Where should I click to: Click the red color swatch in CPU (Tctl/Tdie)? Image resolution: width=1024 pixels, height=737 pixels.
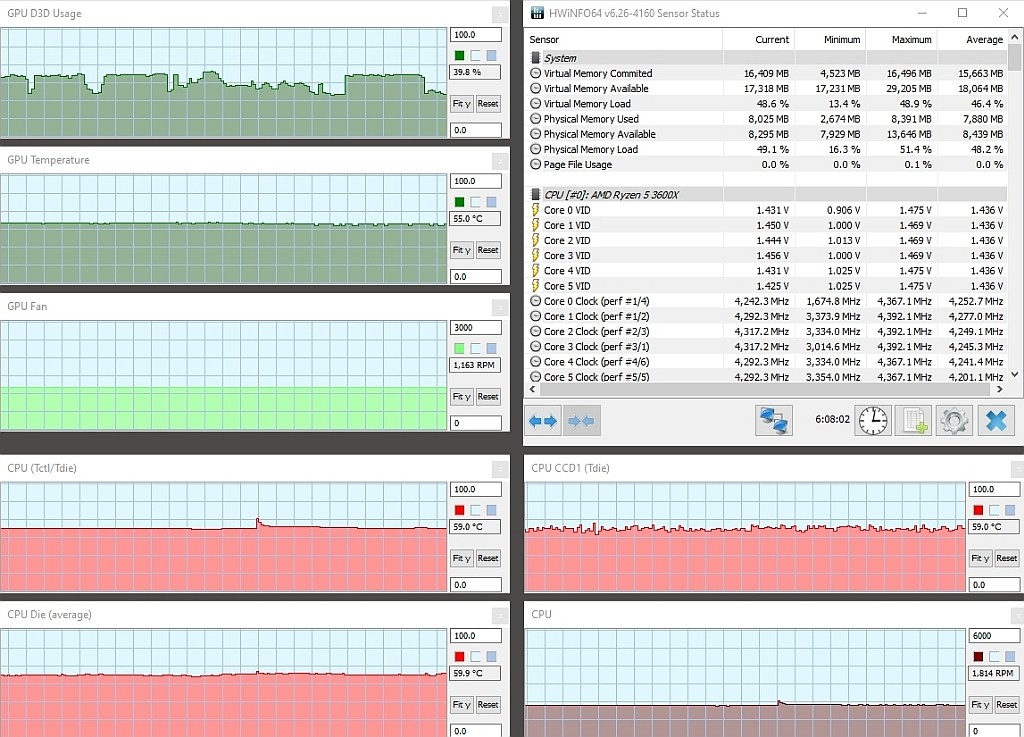click(459, 510)
